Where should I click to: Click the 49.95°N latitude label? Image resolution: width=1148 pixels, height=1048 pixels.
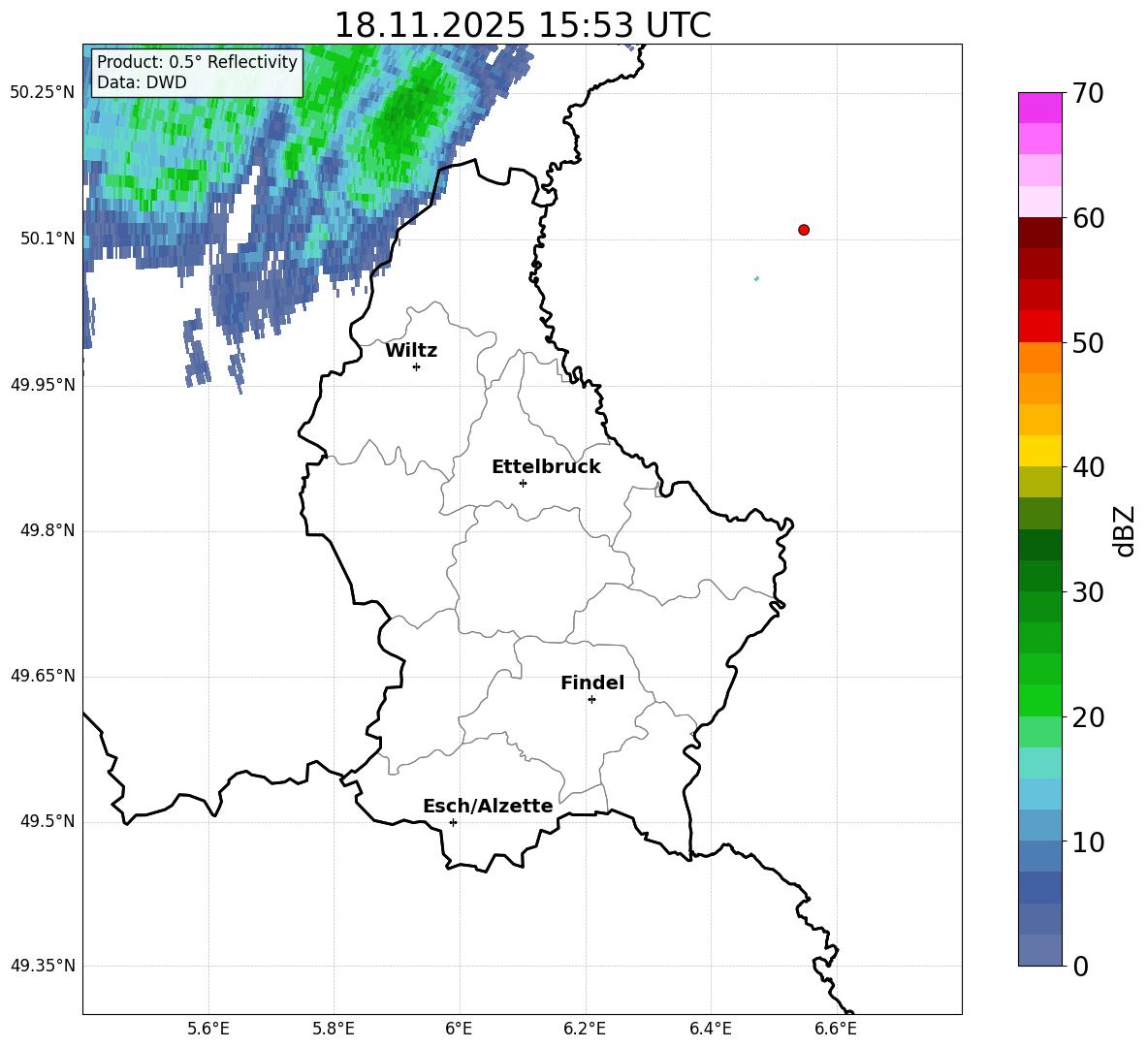click(44, 385)
